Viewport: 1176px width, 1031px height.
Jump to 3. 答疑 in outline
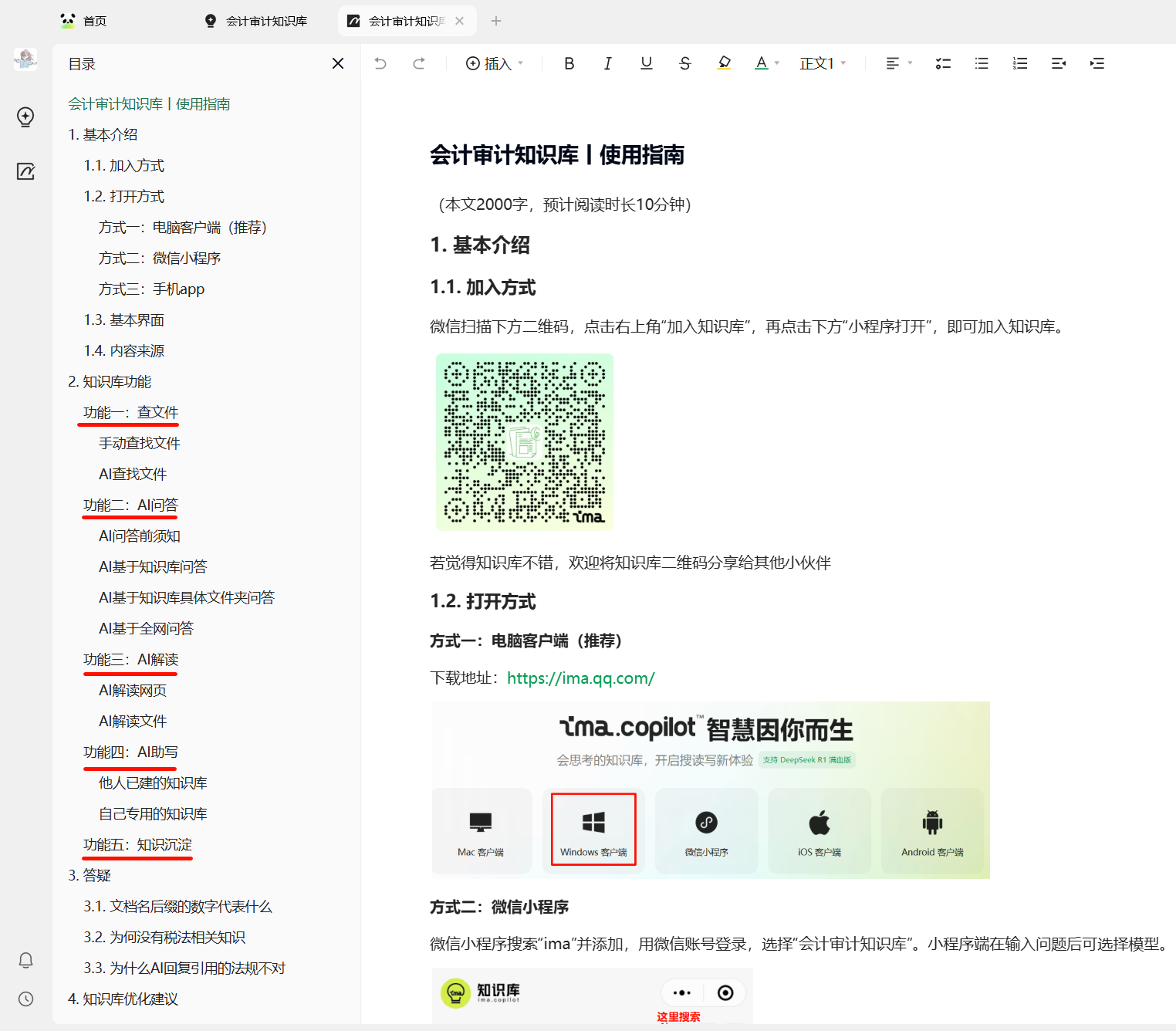90,876
